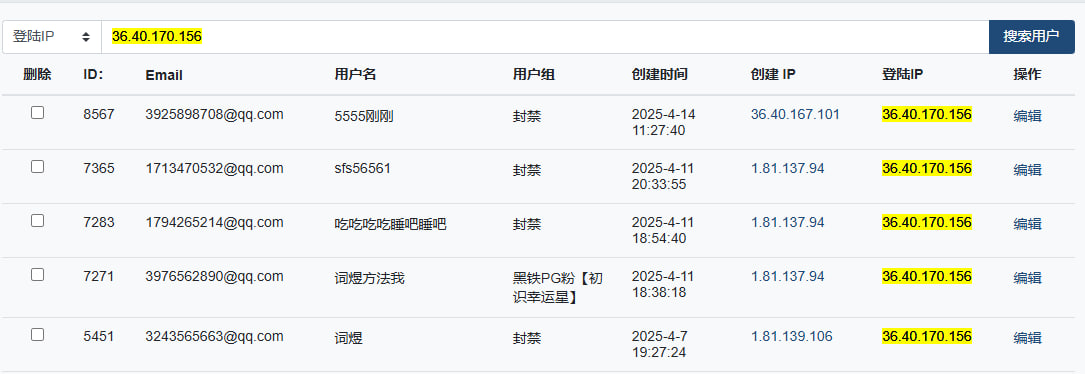
Task: Open creation IP link 36.40.167.101
Action: pyautogui.click(x=795, y=114)
